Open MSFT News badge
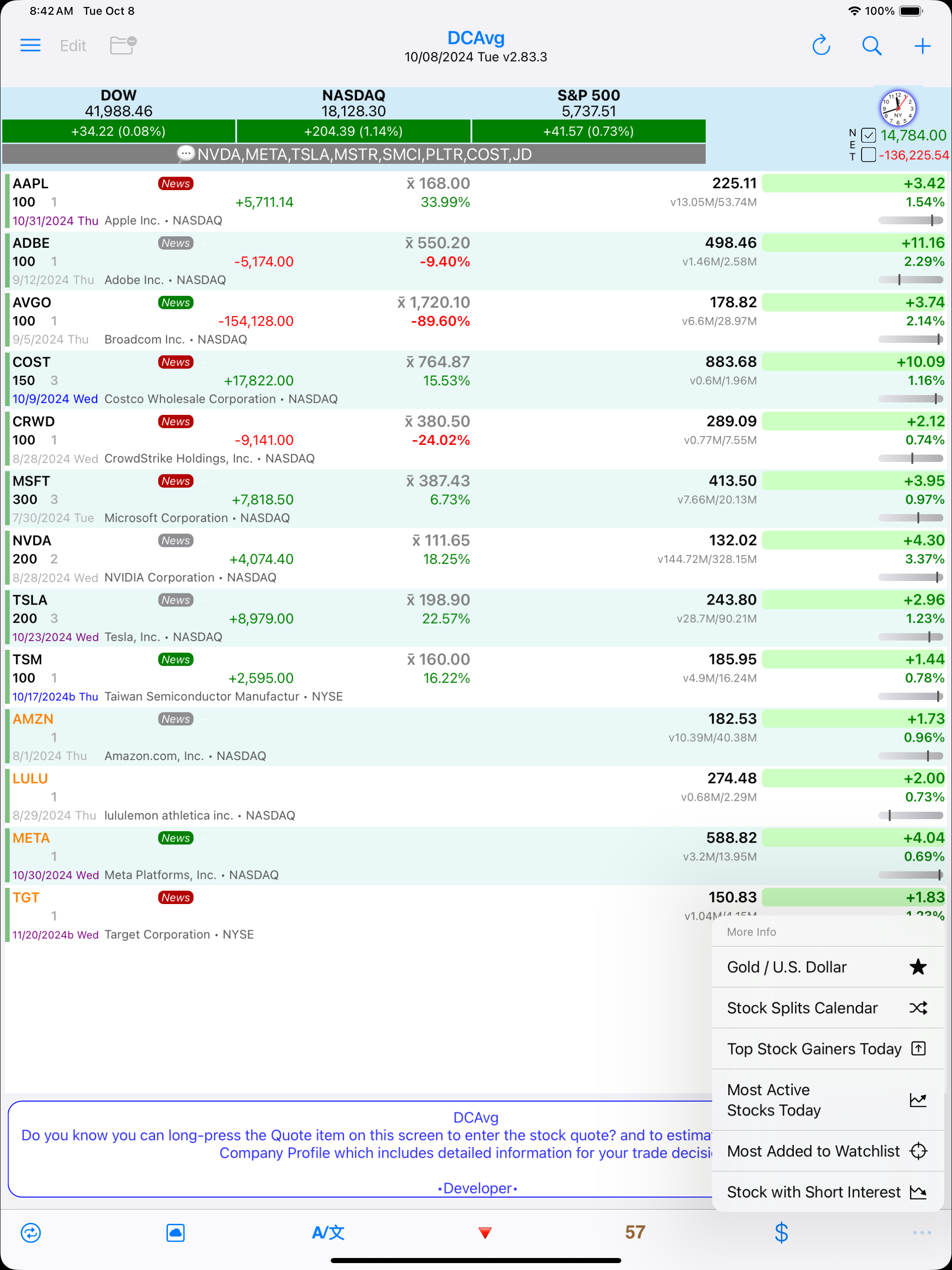The height and width of the screenshot is (1270, 952). 176,481
